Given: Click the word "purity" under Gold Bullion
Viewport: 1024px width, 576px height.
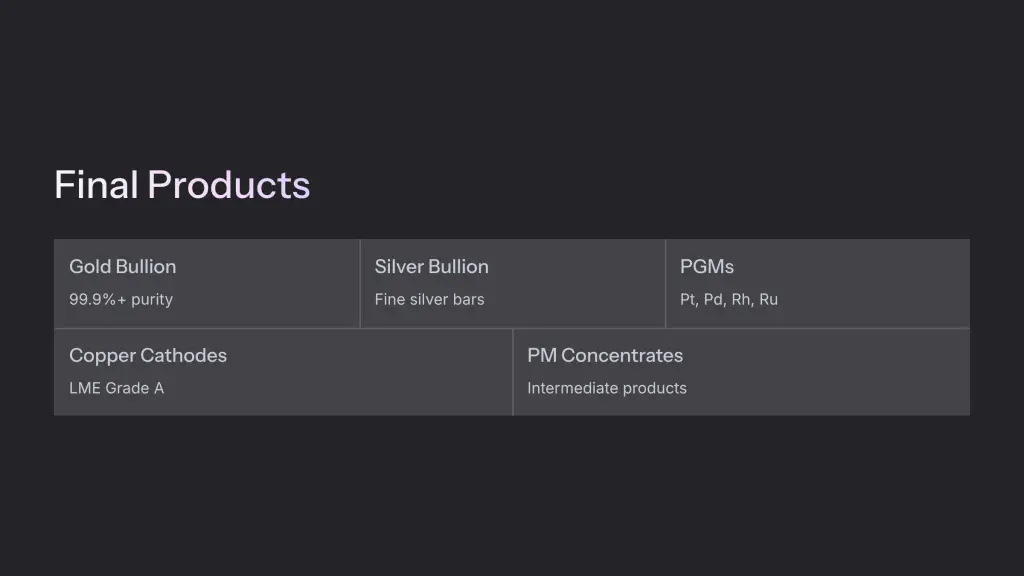Looking at the screenshot, I should click(151, 299).
